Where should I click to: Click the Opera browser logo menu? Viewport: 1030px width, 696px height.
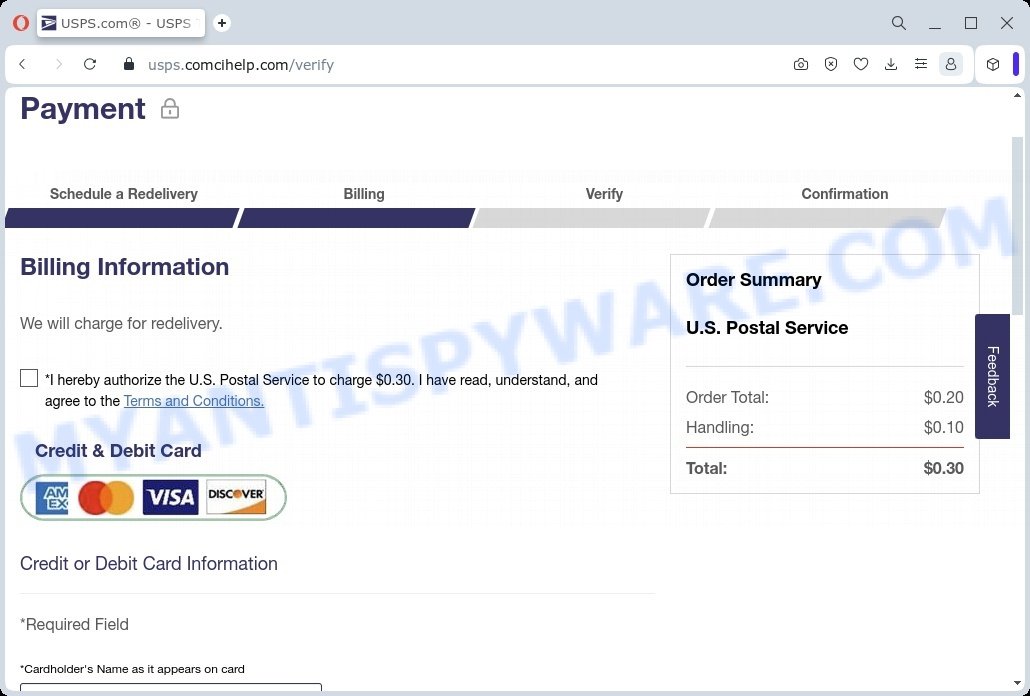(x=20, y=24)
